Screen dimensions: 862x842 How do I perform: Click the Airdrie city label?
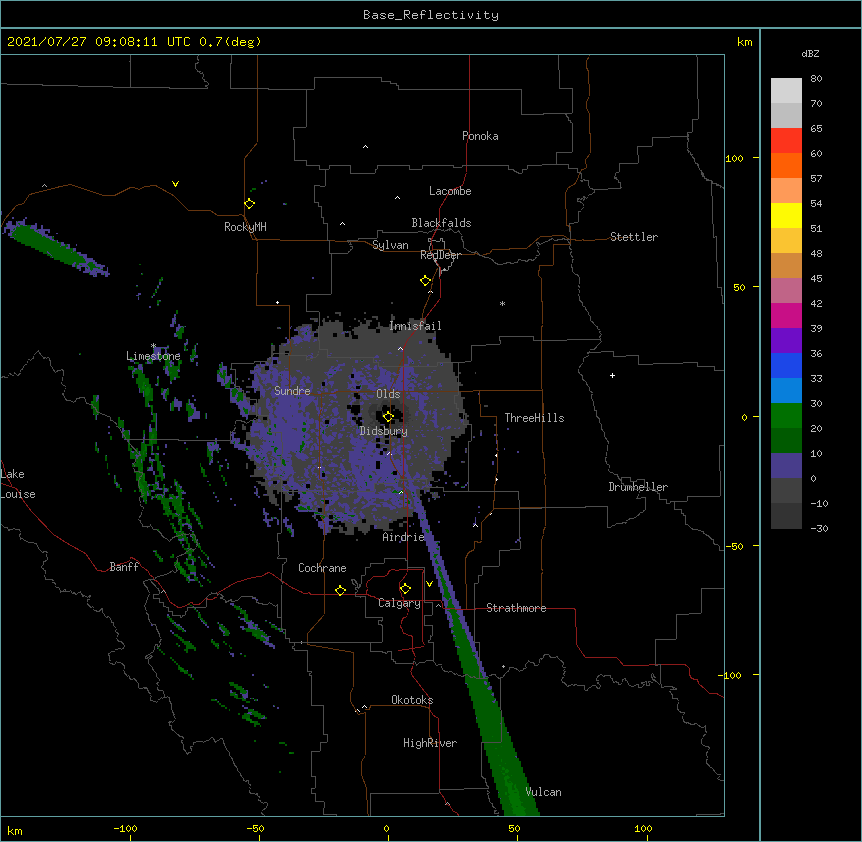(x=404, y=537)
